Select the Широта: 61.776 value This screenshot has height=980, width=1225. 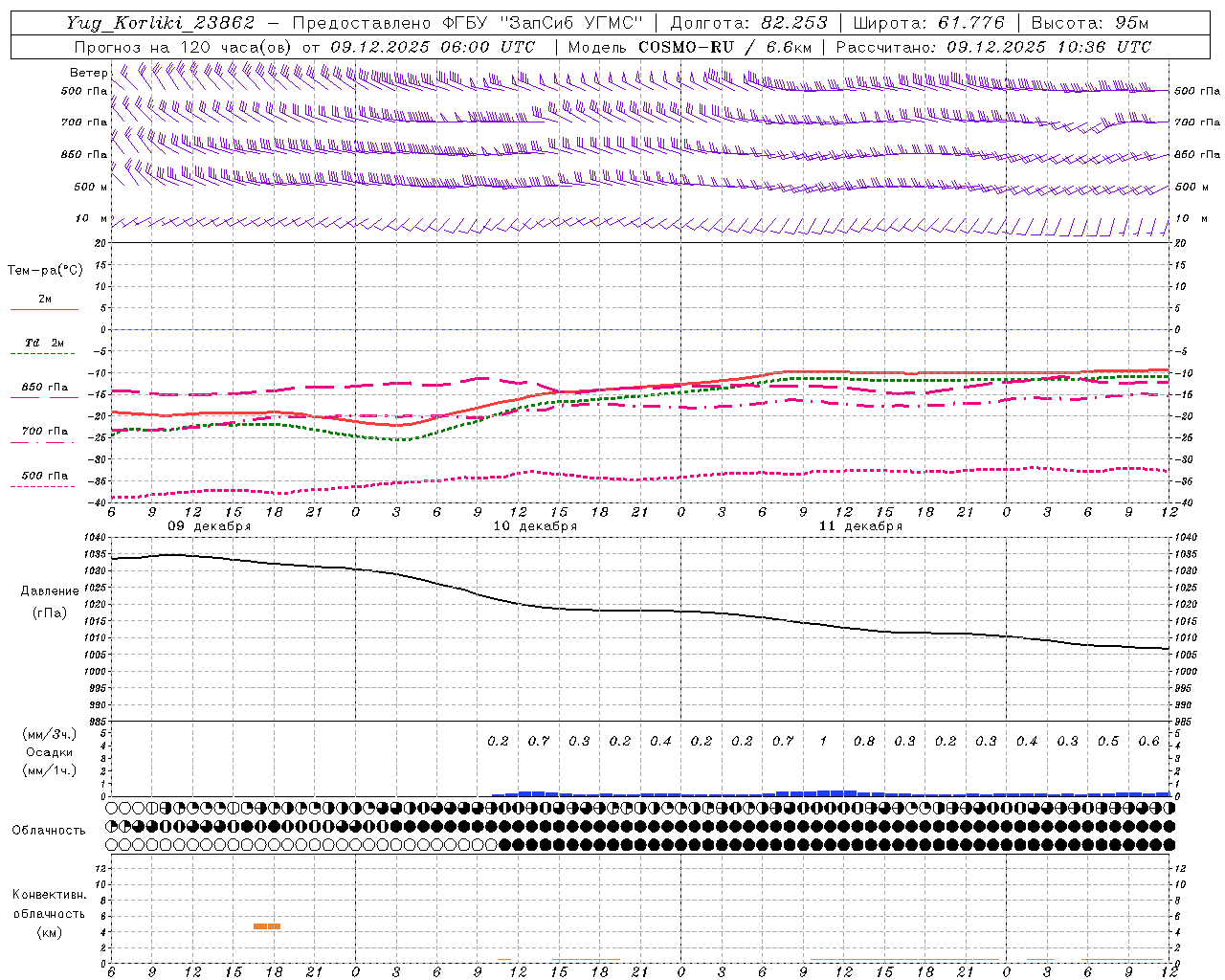pyautogui.click(x=928, y=23)
